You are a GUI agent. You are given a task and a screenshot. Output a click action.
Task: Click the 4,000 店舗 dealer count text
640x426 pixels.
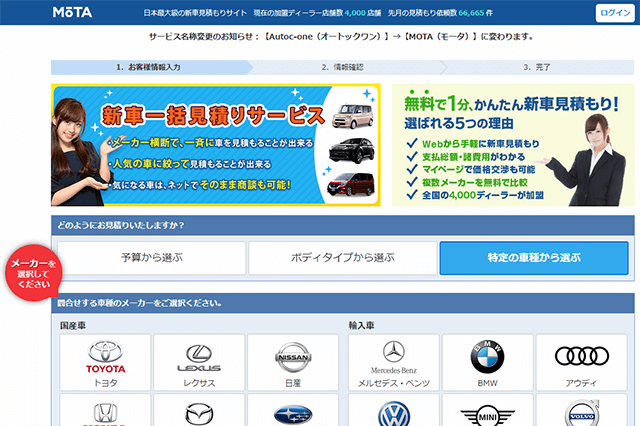[x=362, y=13]
